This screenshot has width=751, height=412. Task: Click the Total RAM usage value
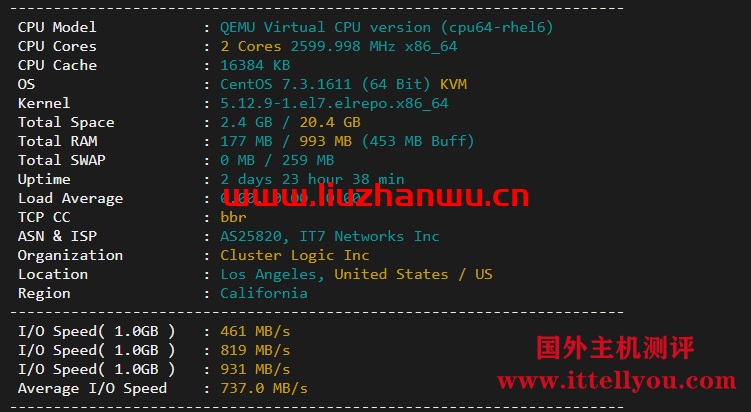(x=347, y=141)
